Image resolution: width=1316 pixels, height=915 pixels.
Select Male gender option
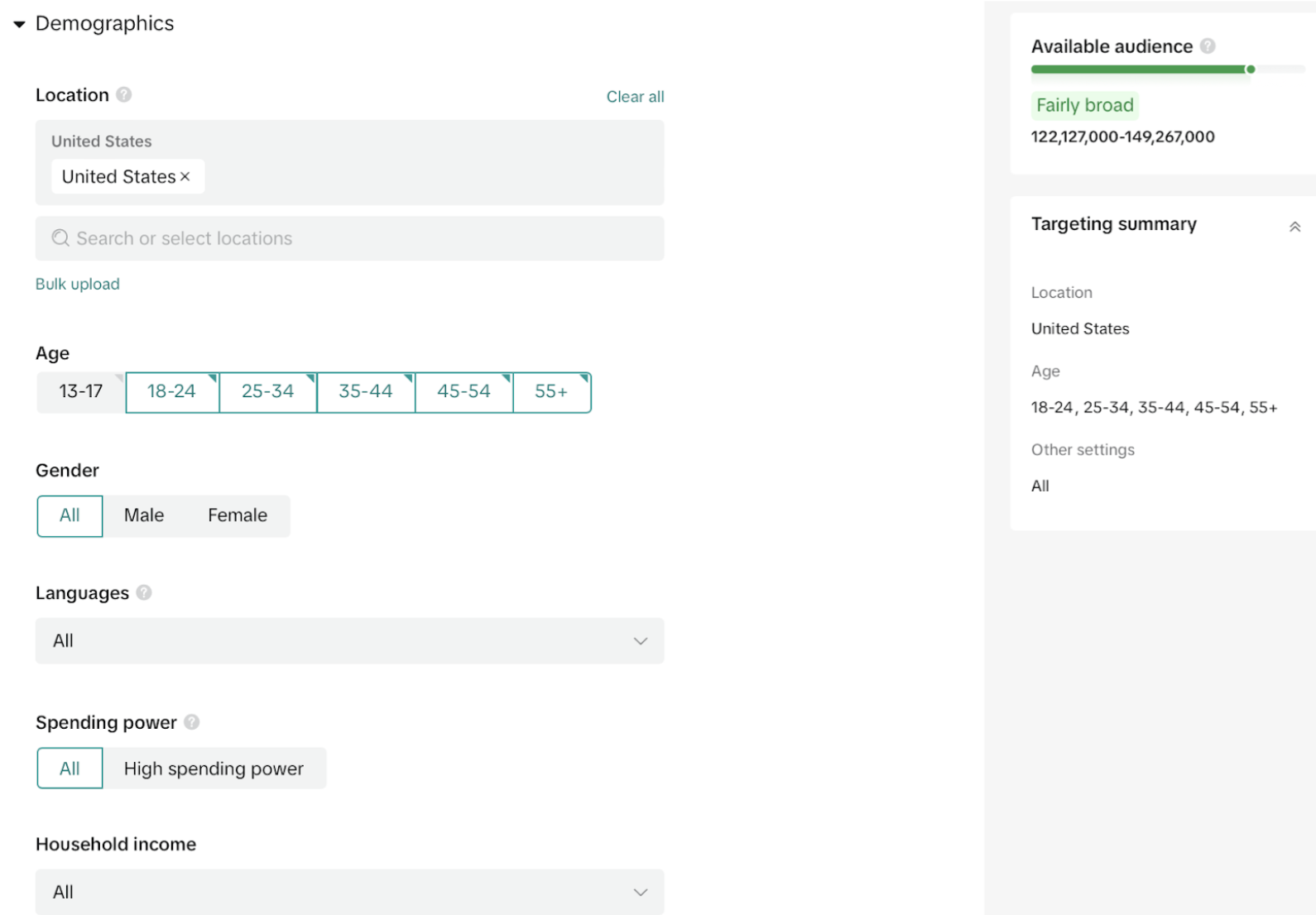click(144, 515)
